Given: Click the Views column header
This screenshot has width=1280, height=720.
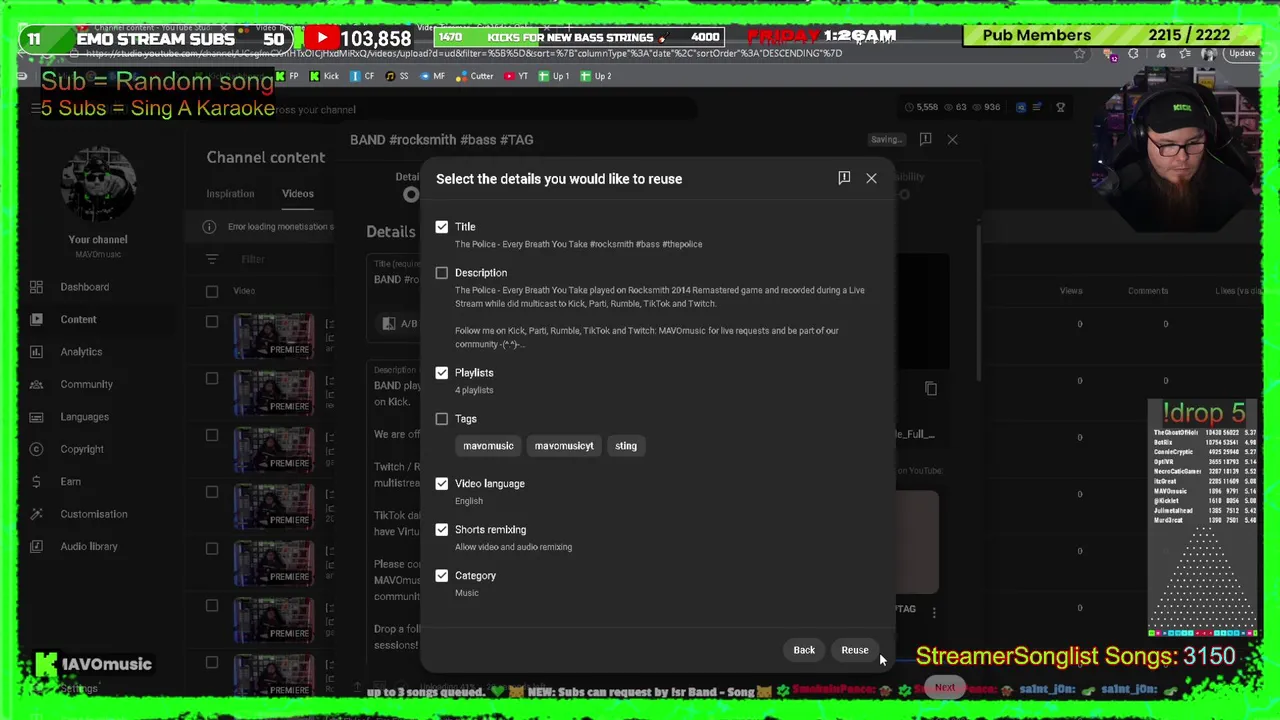Looking at the screenshot, I should tap(1071, 291).
